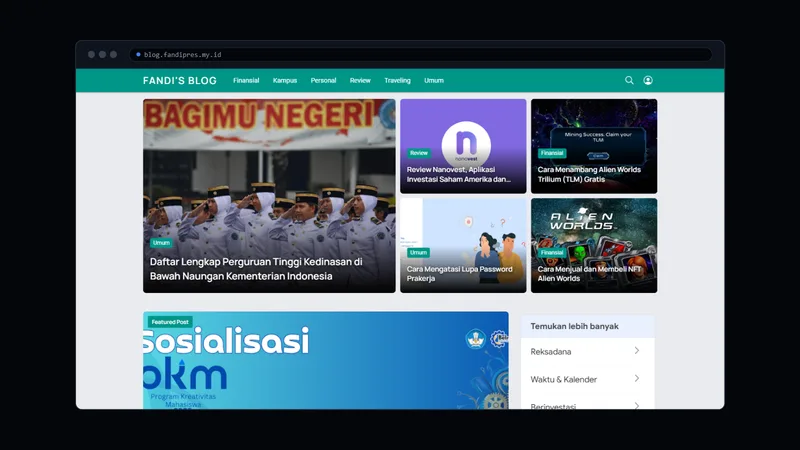This screenshot has height=450, width=800.
Task: Open the Reksadana category link
Action: (551, 352)
